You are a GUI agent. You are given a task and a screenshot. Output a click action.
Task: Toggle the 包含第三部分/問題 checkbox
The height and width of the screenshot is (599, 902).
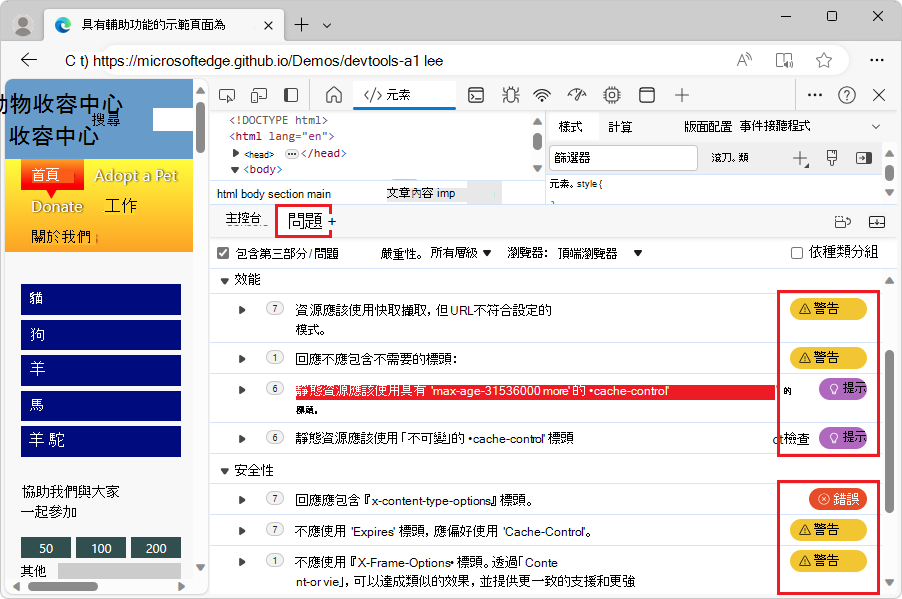coord(222,252)
